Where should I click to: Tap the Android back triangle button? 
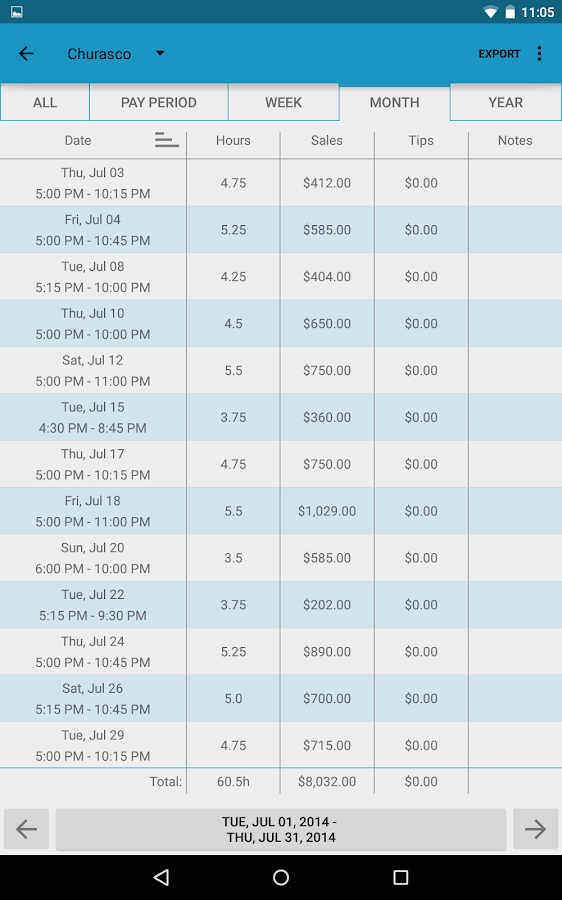pos(161,877)
